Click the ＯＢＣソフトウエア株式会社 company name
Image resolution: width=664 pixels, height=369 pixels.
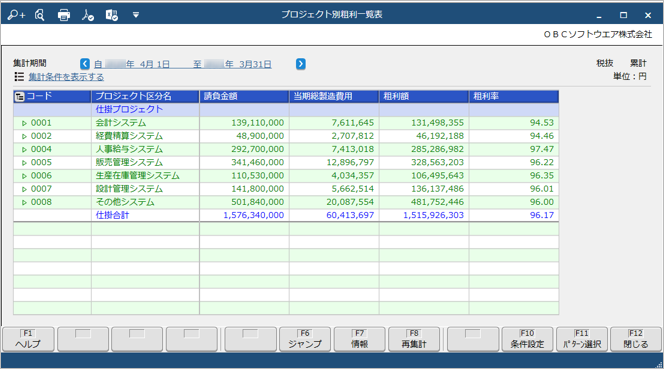[598, 34]
